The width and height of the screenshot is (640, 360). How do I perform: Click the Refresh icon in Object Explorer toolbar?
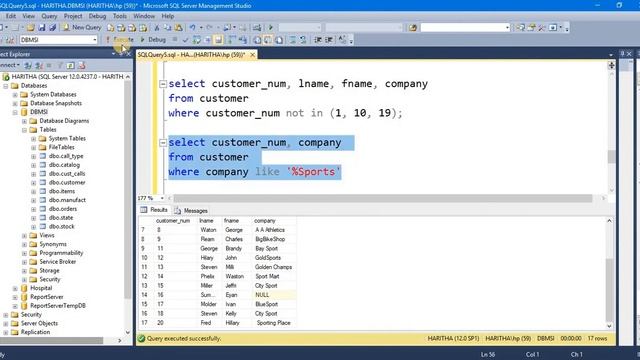[x=71, y=65]
